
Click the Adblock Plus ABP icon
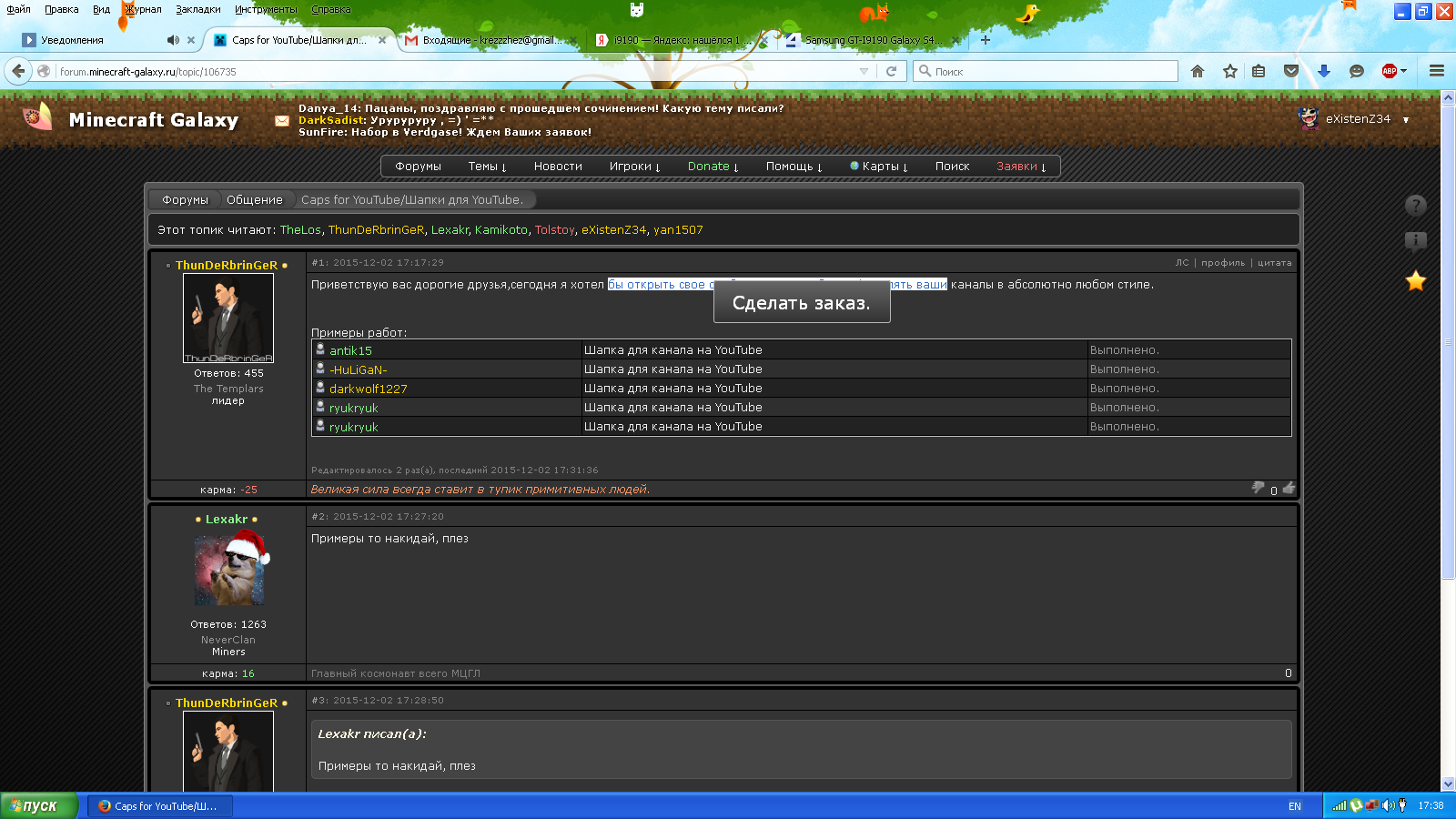1389,71
